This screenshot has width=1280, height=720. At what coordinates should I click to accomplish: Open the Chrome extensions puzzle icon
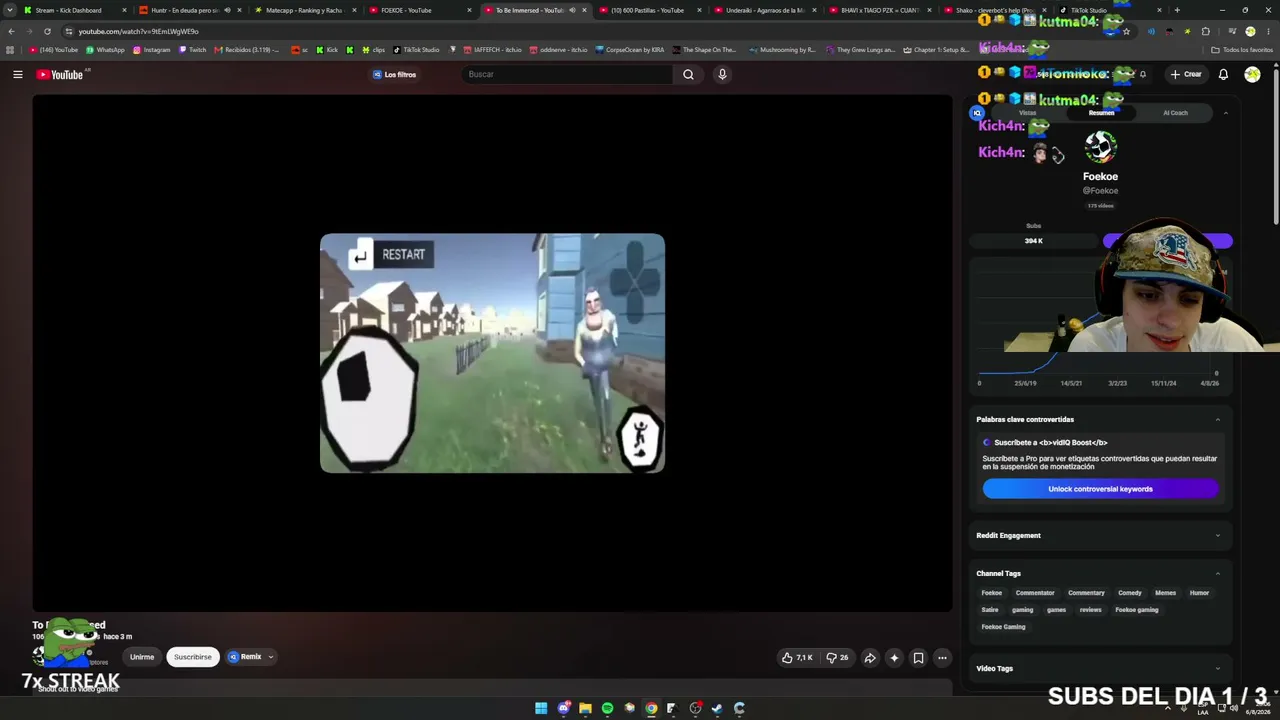tap(1205, 31)
